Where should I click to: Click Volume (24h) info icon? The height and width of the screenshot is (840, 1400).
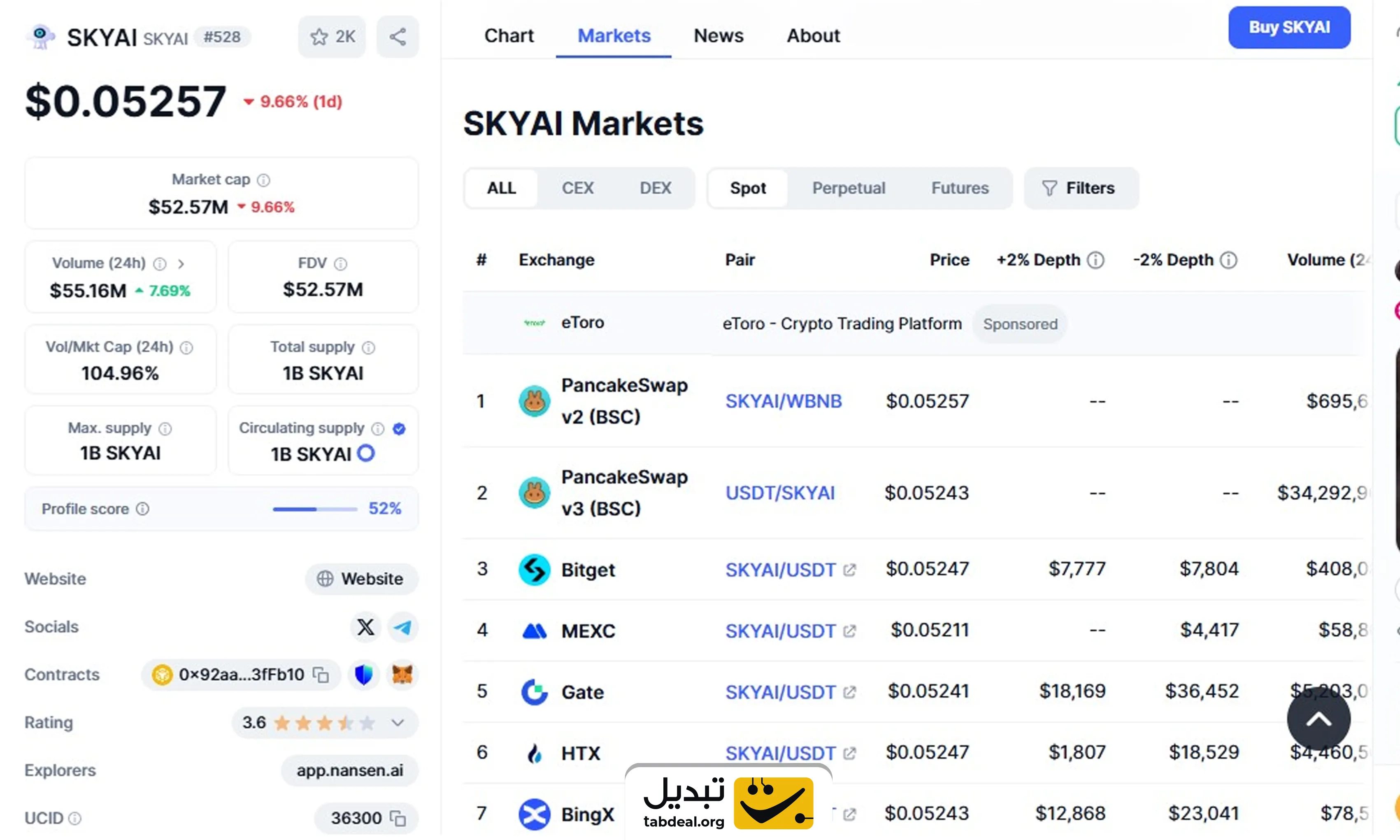(x=160, y=264)
